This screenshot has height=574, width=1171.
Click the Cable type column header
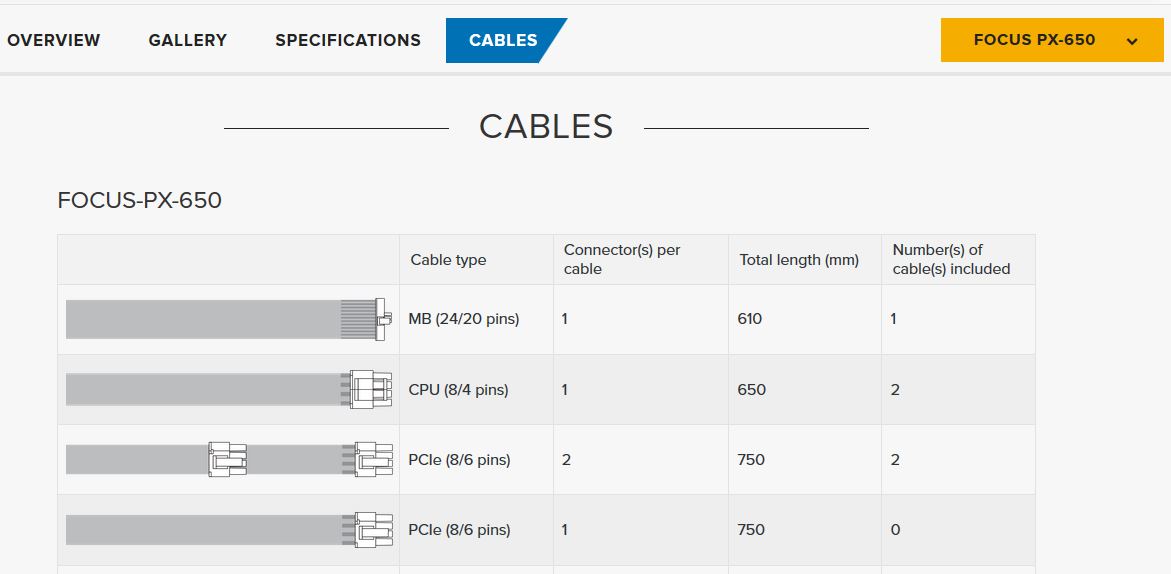[448, 260]
